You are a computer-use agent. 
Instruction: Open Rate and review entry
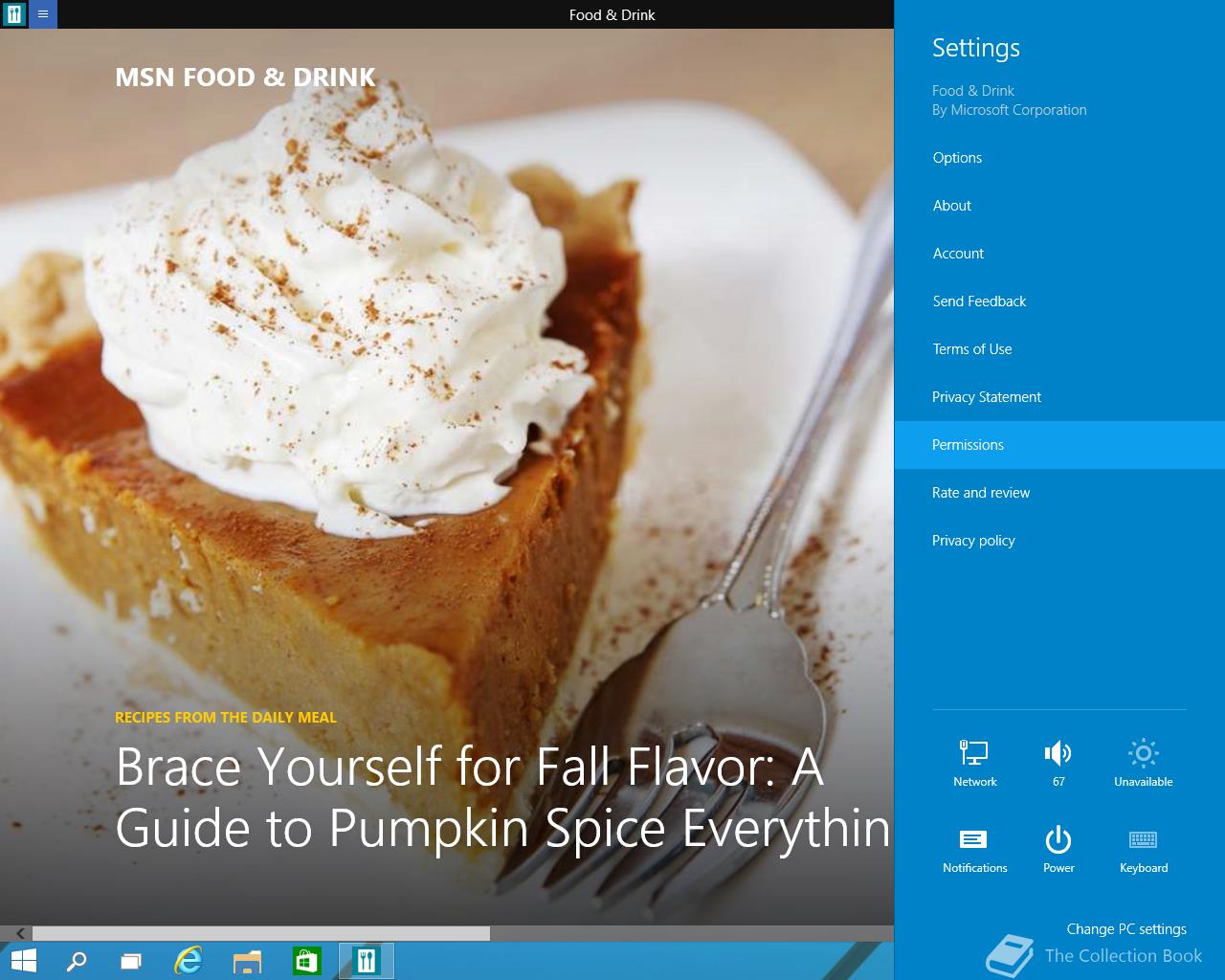(1059, 493)
